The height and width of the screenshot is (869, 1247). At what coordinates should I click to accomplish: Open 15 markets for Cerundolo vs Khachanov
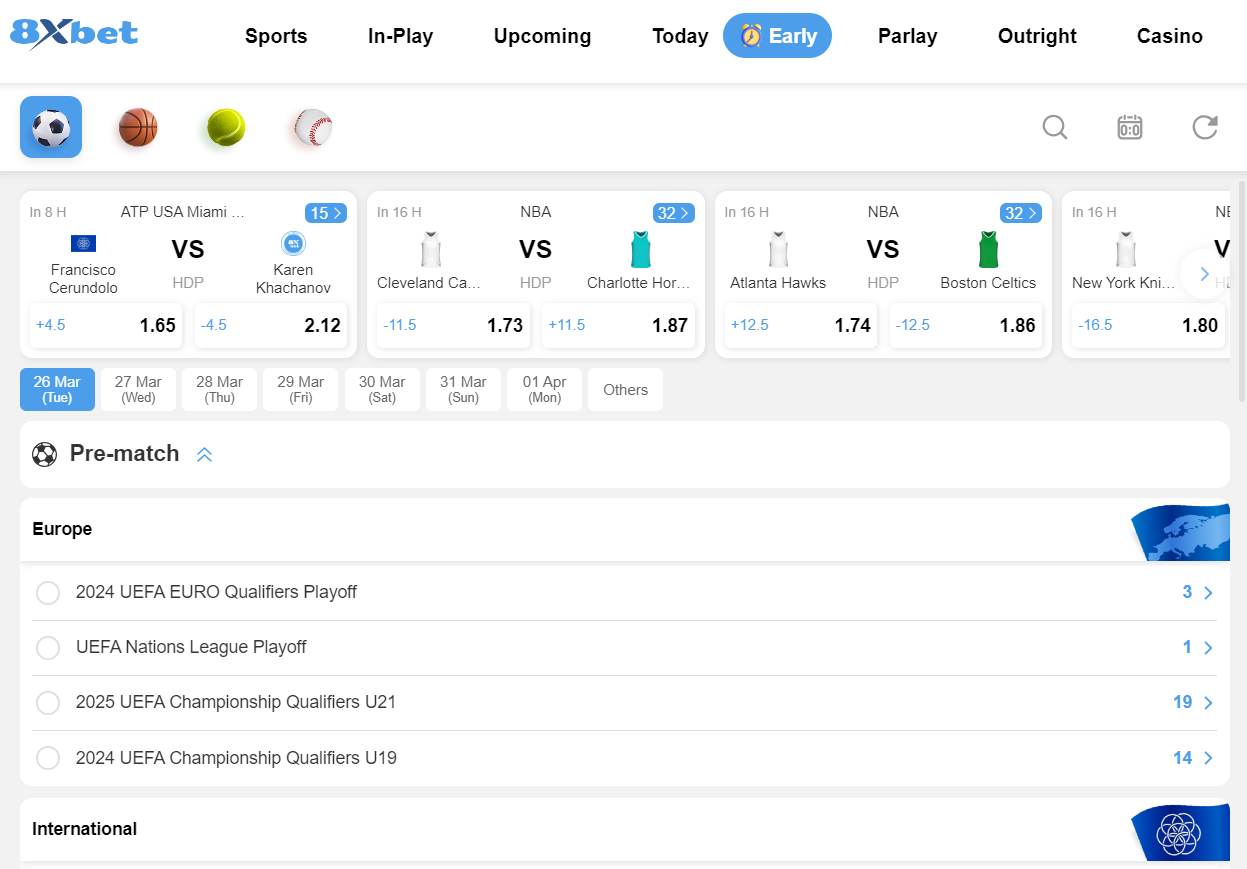[x=326, y=213]
